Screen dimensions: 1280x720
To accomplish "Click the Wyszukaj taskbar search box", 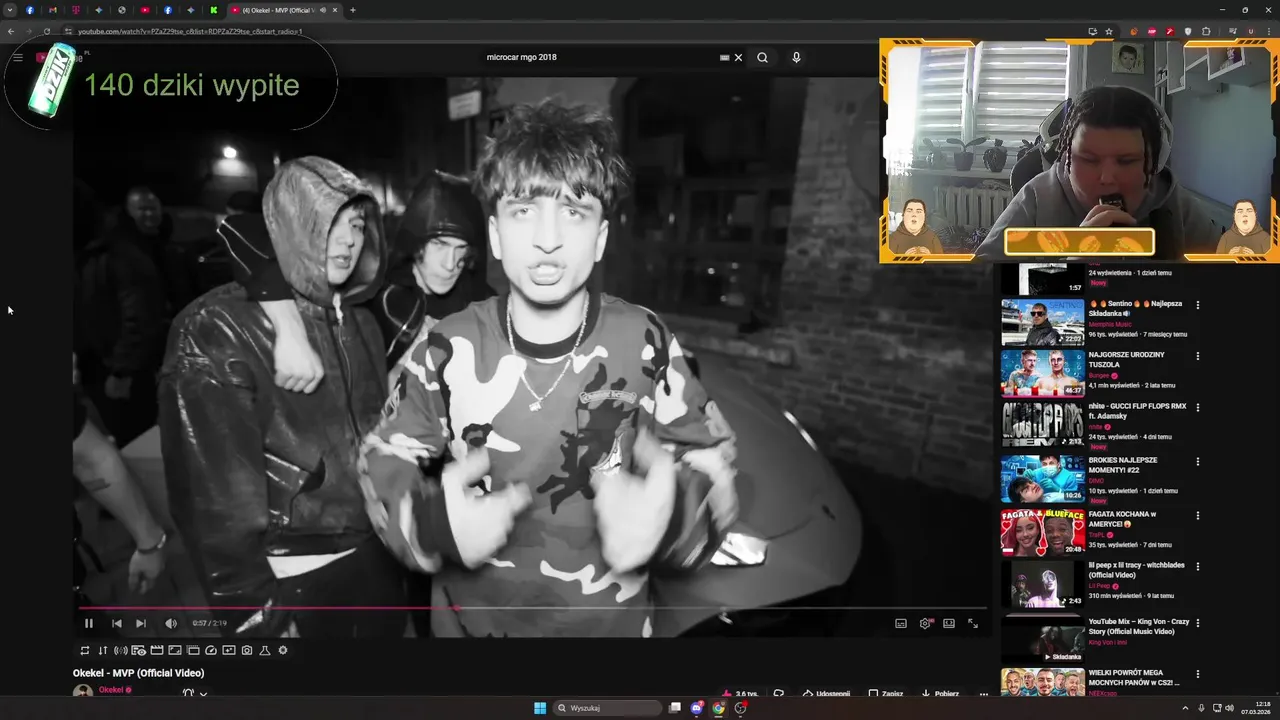I will 608,708.
